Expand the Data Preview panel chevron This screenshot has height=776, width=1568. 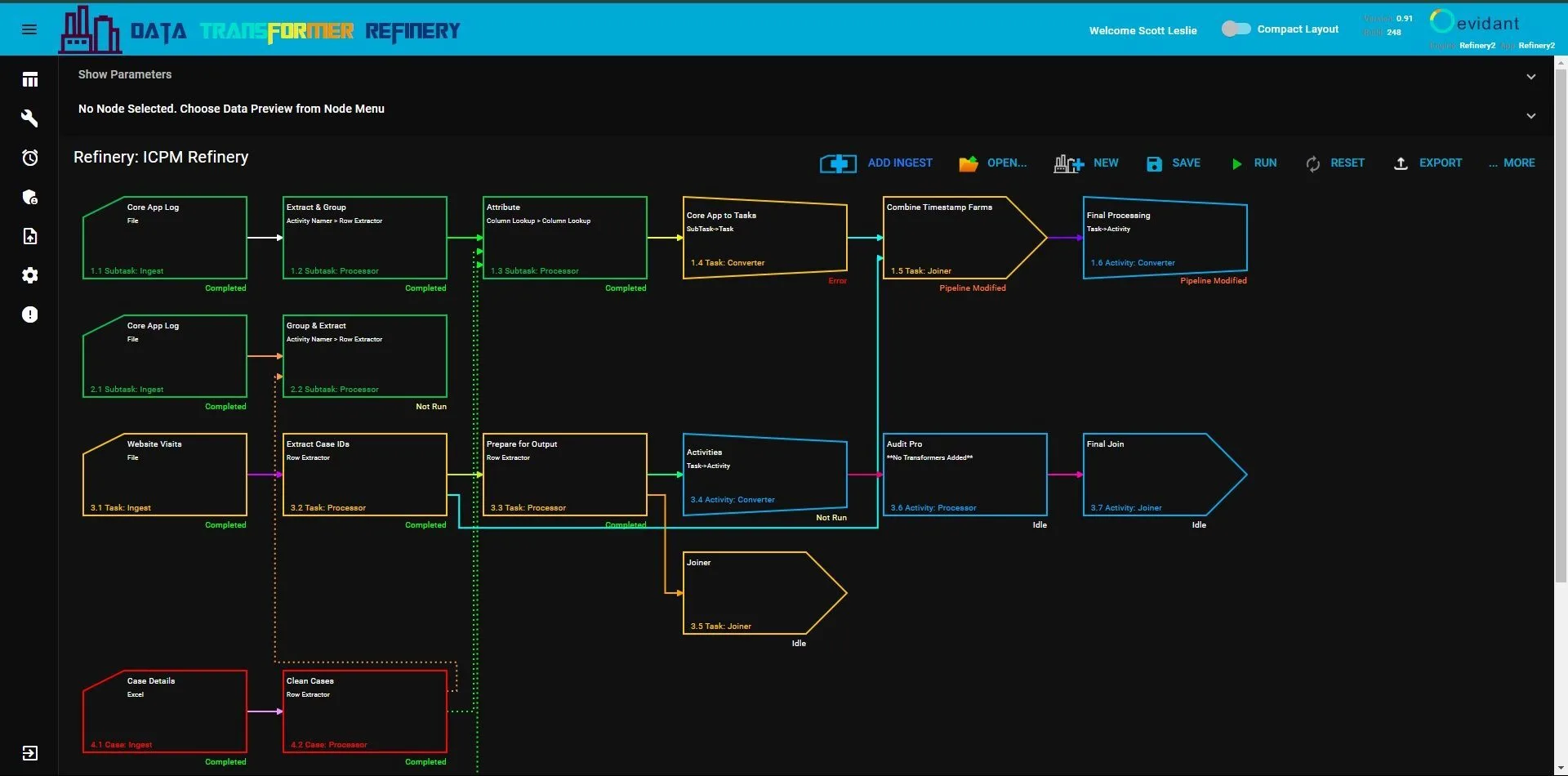(x=1530, y=115)
